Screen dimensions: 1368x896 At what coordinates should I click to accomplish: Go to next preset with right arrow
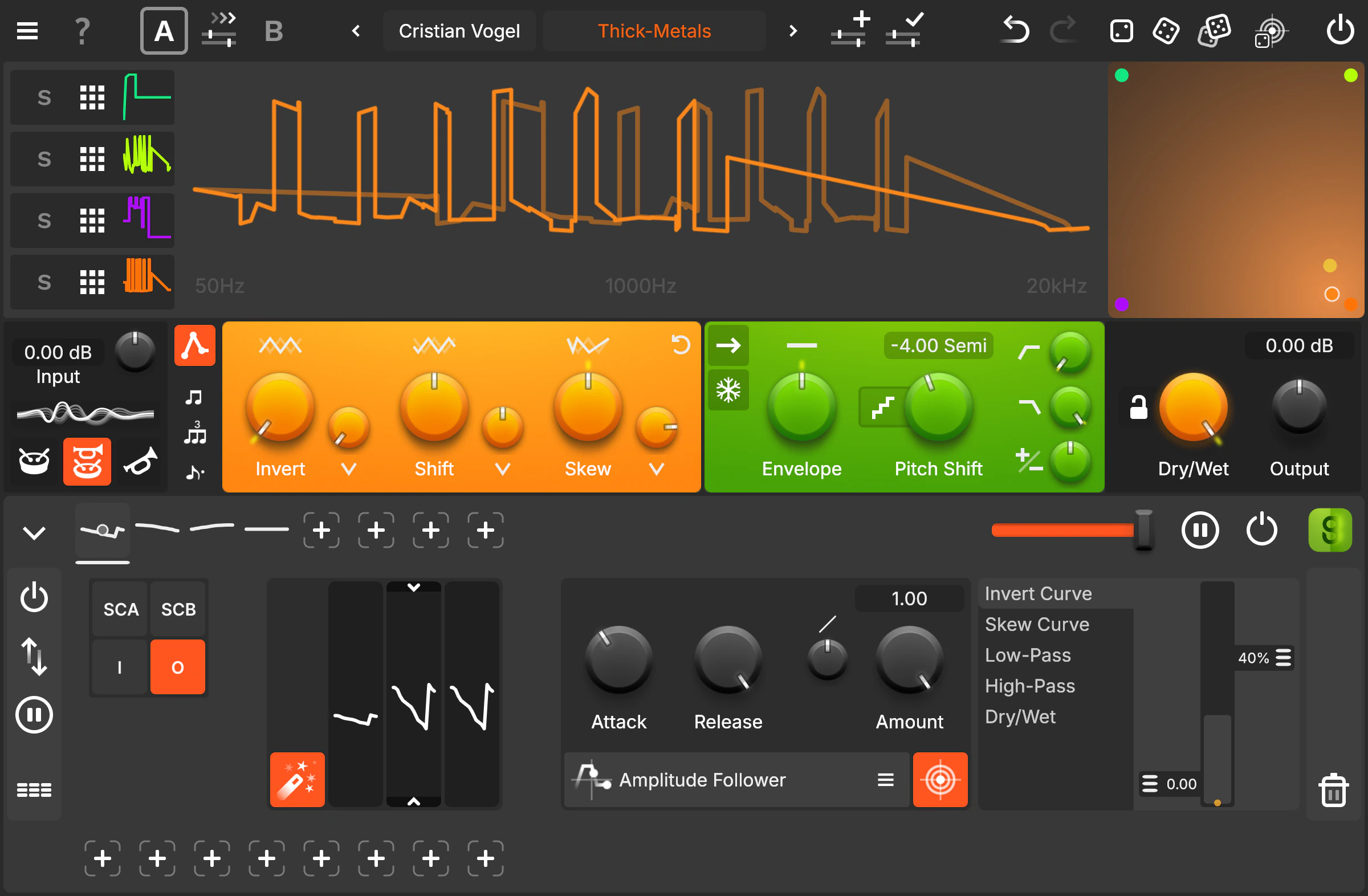pyautogui.click(x=792, y=30)
